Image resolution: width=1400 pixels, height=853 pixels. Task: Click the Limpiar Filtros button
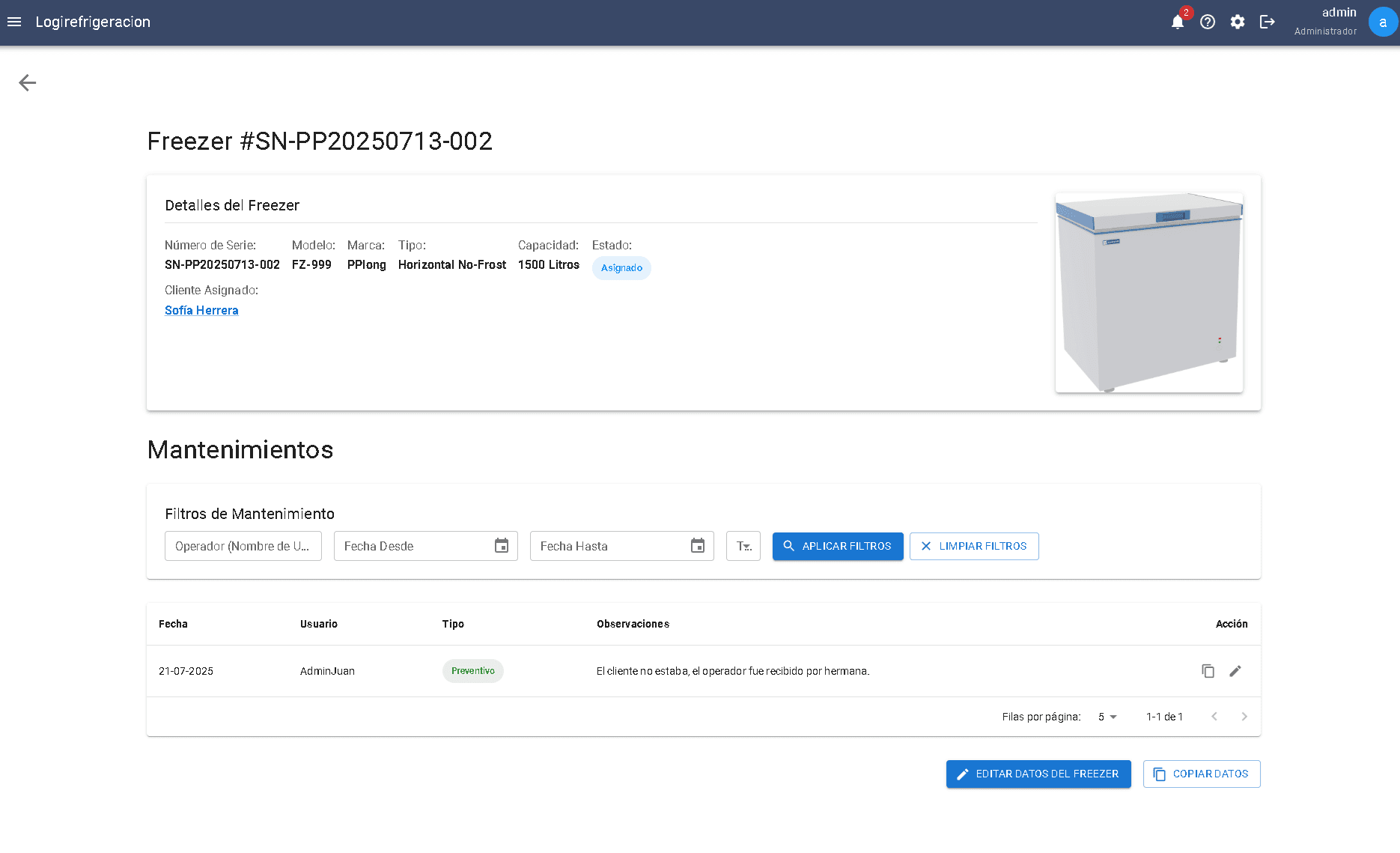click(974, 546)
